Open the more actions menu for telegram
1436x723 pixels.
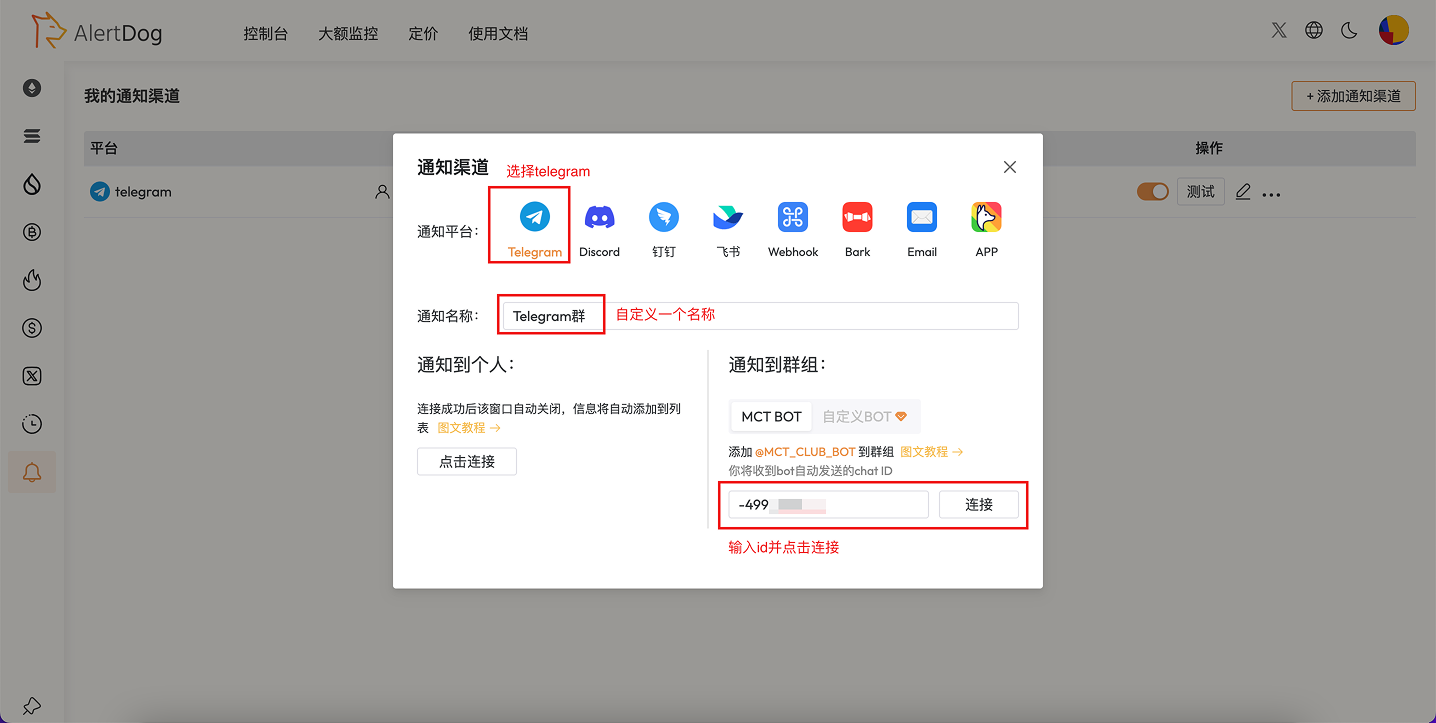point(1270,191)
